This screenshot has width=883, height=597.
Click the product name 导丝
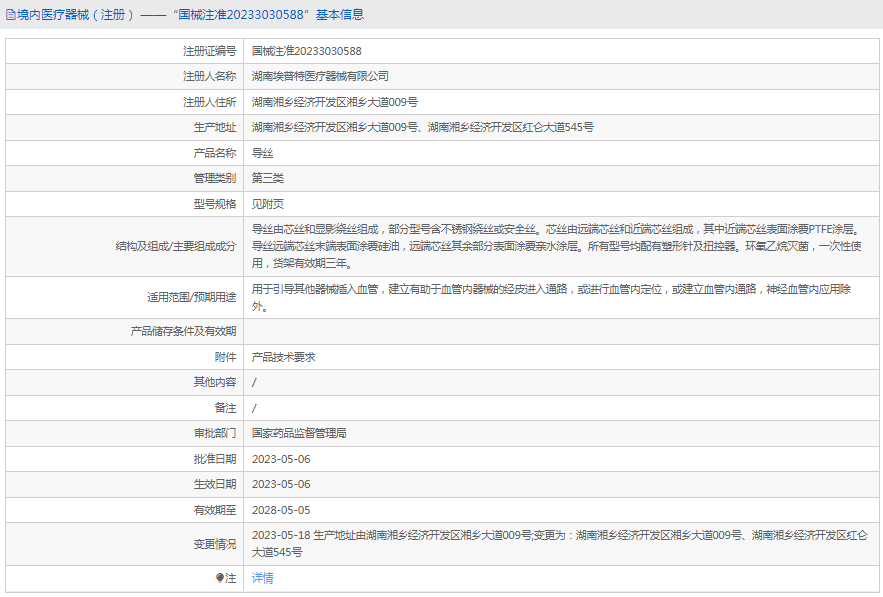pos(262,153)
